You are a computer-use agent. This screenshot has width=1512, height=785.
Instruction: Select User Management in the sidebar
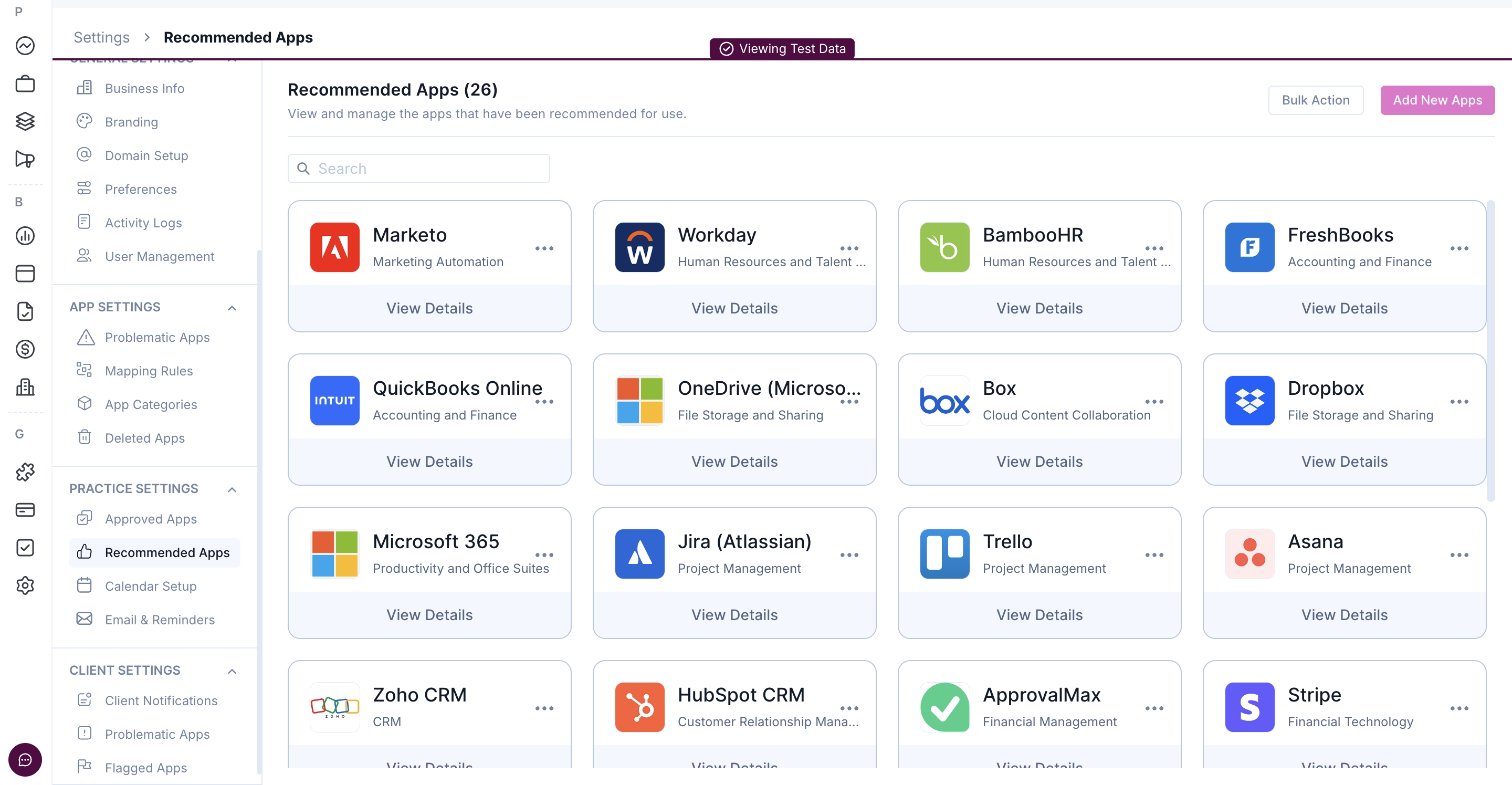point(159,257)
